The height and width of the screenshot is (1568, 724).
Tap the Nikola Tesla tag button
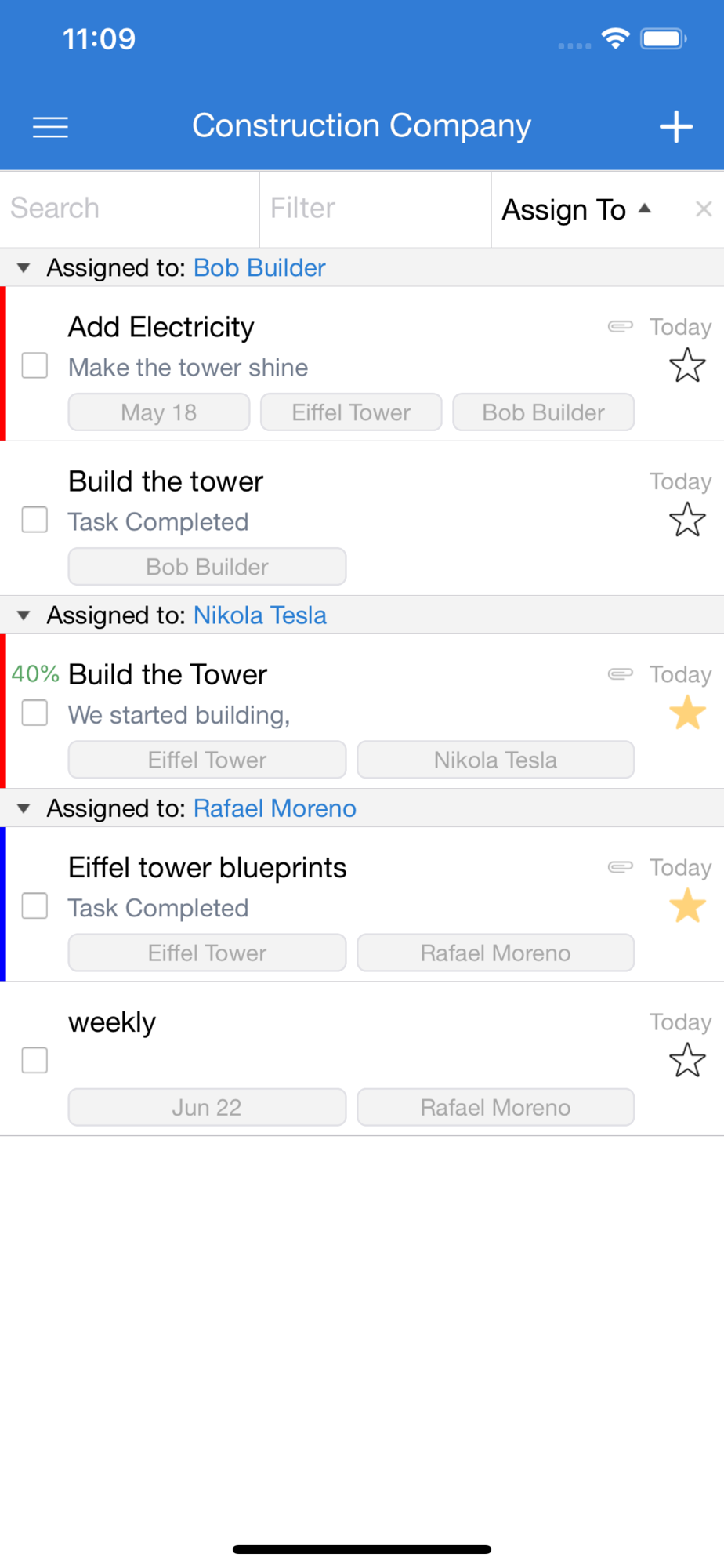pos(495,760)
